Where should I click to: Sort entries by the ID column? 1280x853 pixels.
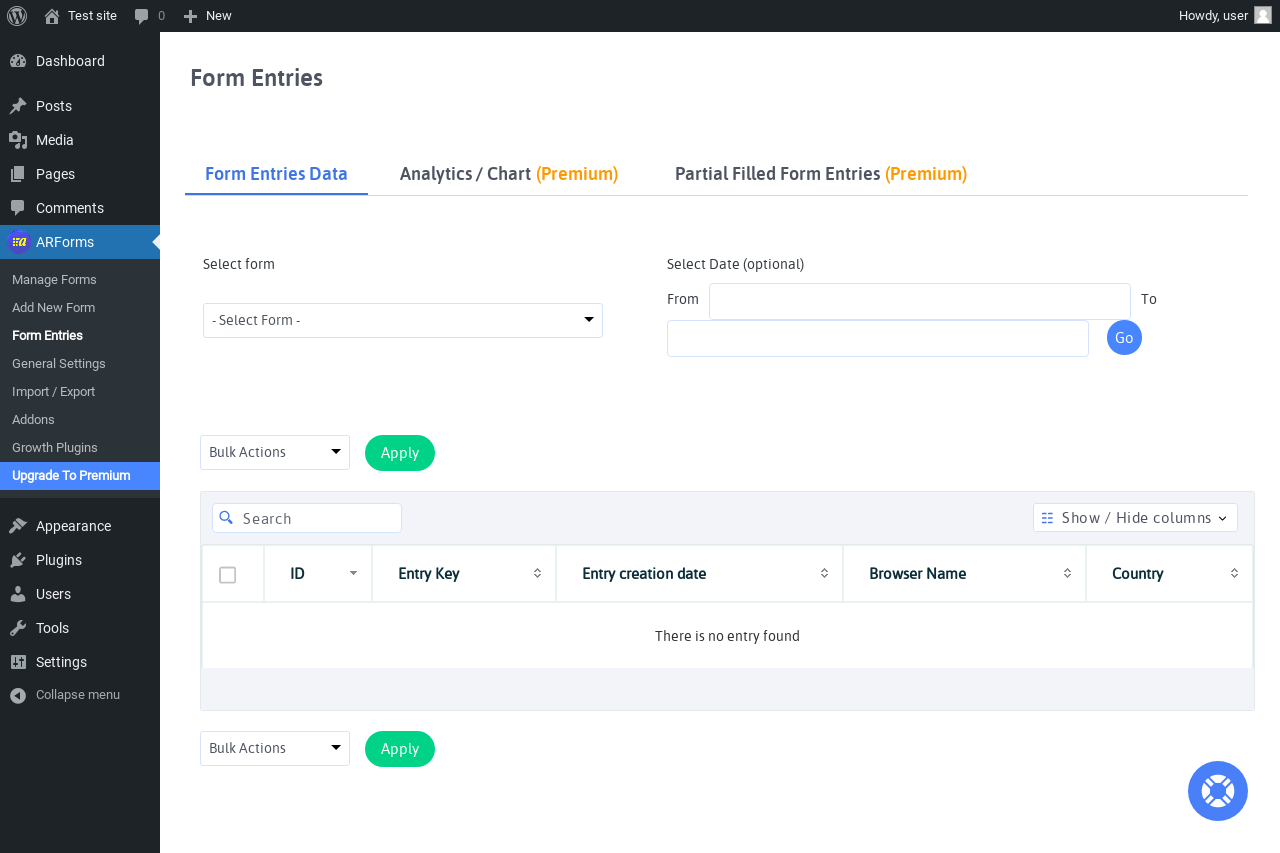(318, 574)
